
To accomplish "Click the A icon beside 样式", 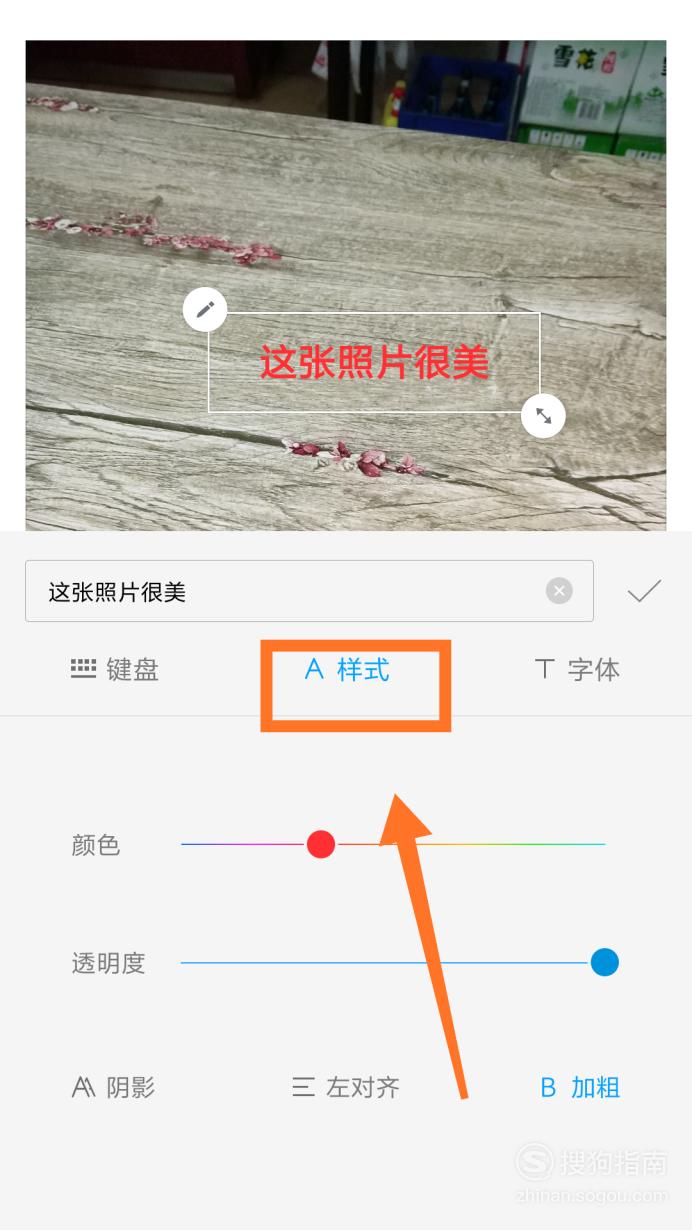I will tap(314, 669).
